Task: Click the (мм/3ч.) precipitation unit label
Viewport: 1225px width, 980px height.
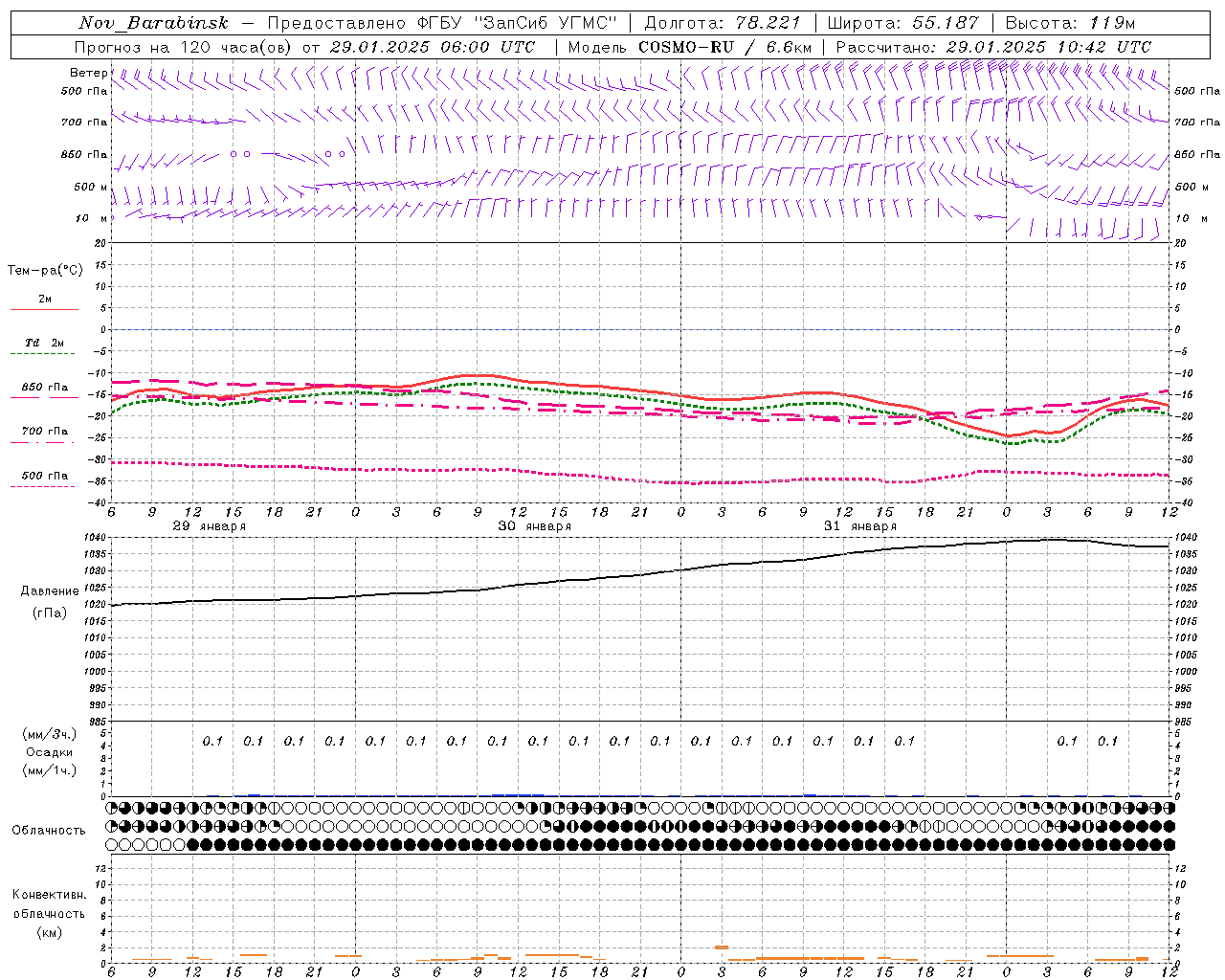Action: 49,734
